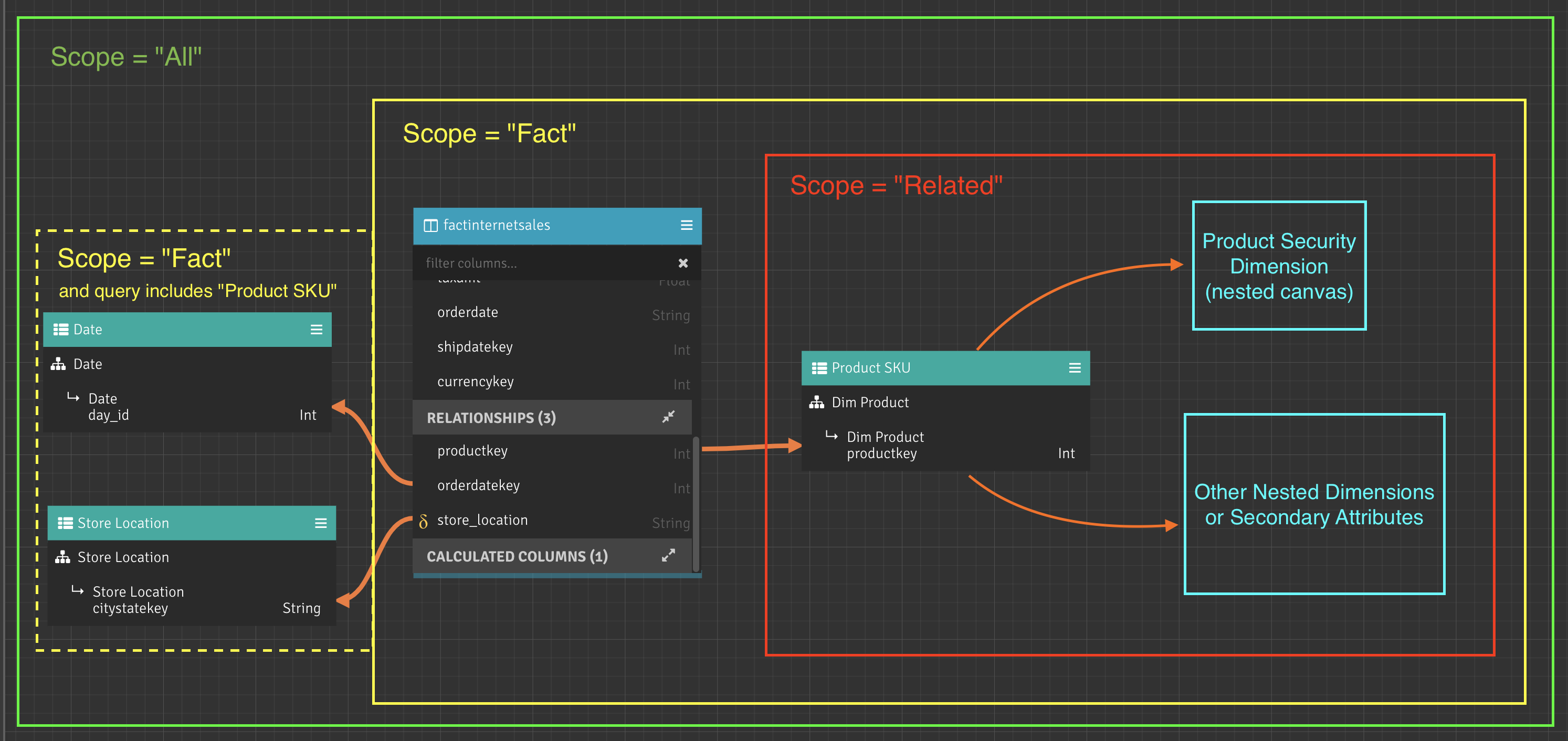Screen dimensions: 1568x741
Task: Click the Dim Product productkey level row
Action: click(945, 446)
